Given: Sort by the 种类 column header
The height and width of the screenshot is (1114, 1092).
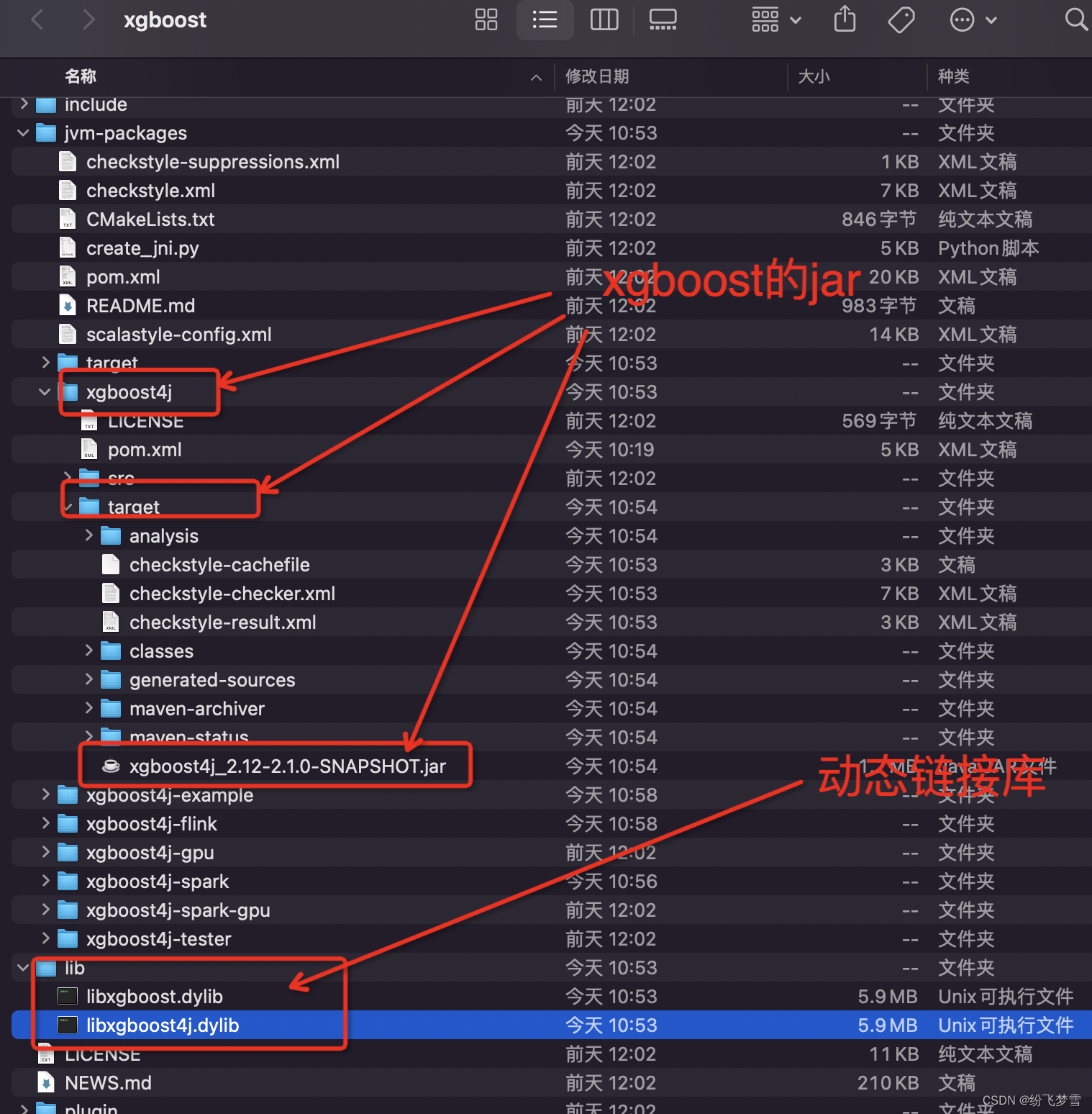Looking at the screenshot, I should pyautogui.click(x=954, y=76).
